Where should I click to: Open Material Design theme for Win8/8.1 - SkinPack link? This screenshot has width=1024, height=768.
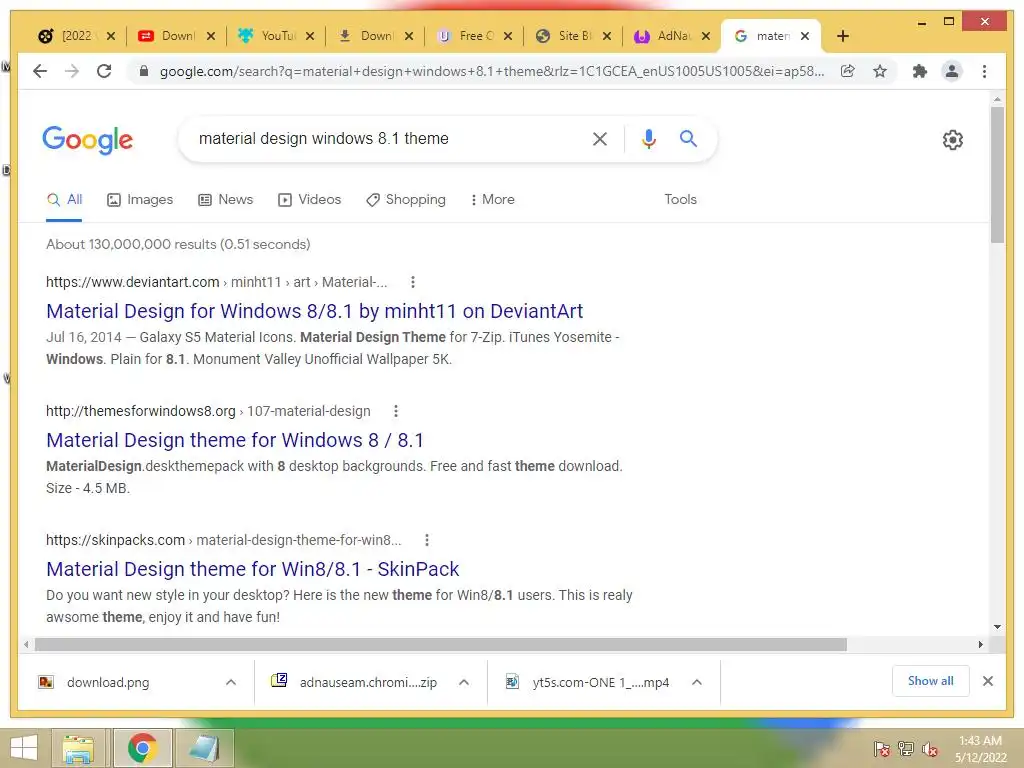pyautogui.click(x=252, y=569)
